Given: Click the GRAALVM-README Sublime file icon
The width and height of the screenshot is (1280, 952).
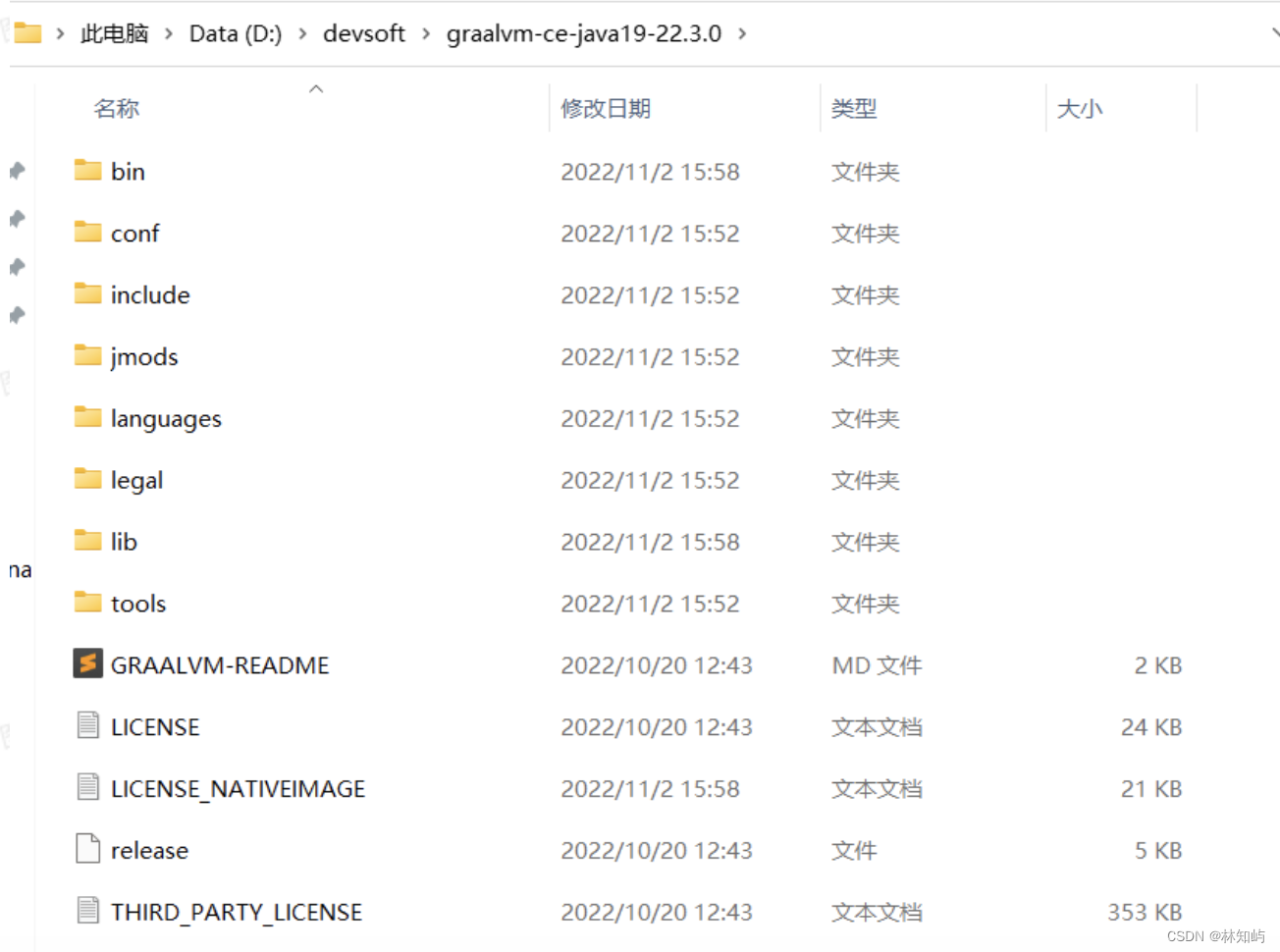Looking at the screenshot, I should pos(87,664).
